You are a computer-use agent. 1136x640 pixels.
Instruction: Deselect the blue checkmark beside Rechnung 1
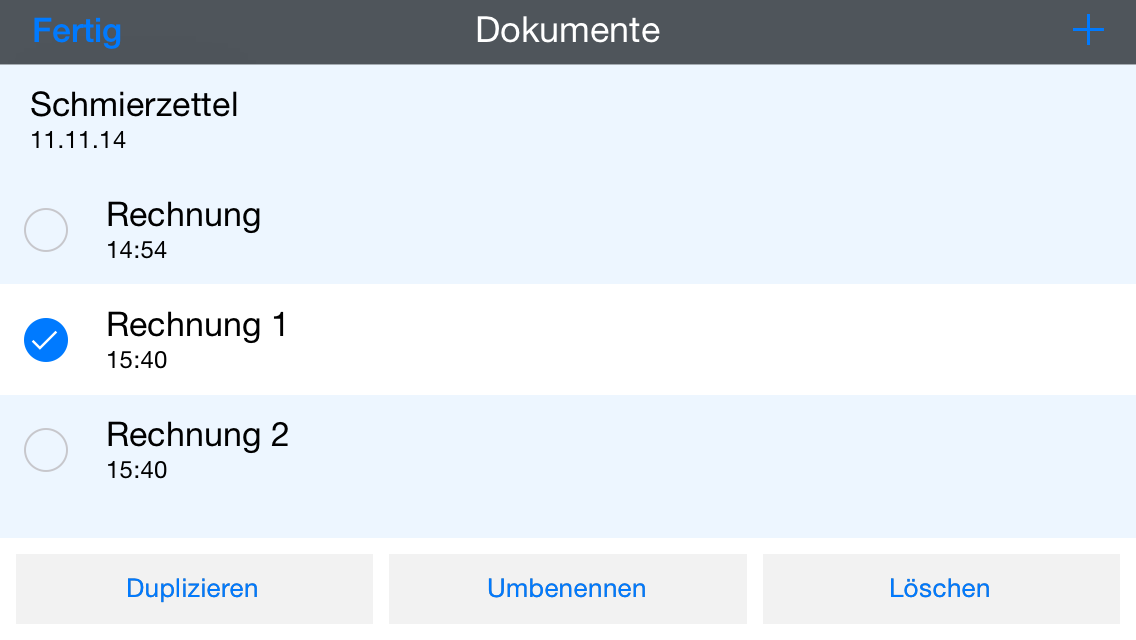(46, 340)
